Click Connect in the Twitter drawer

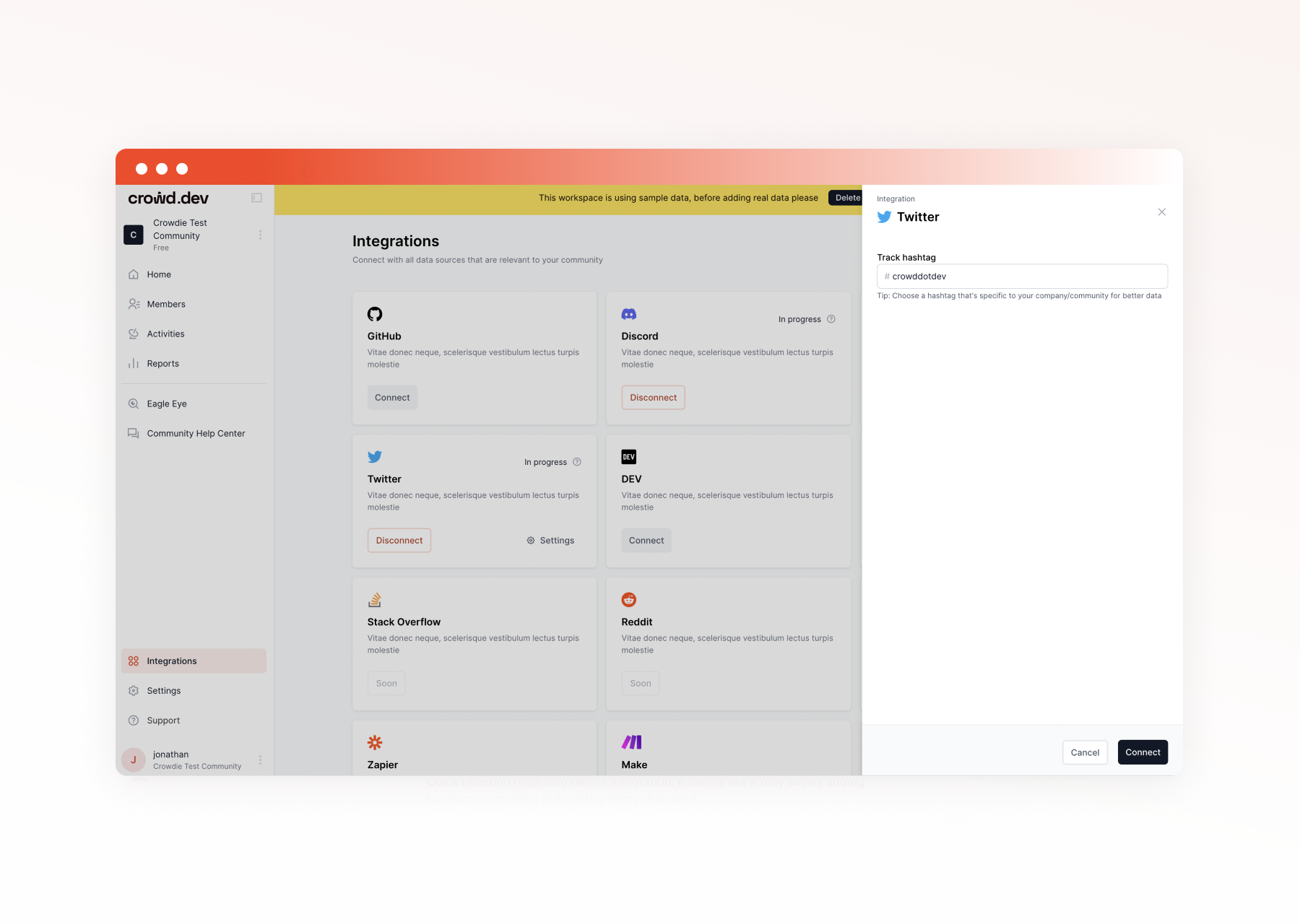pyautogui.click(x=1143, y=752)
